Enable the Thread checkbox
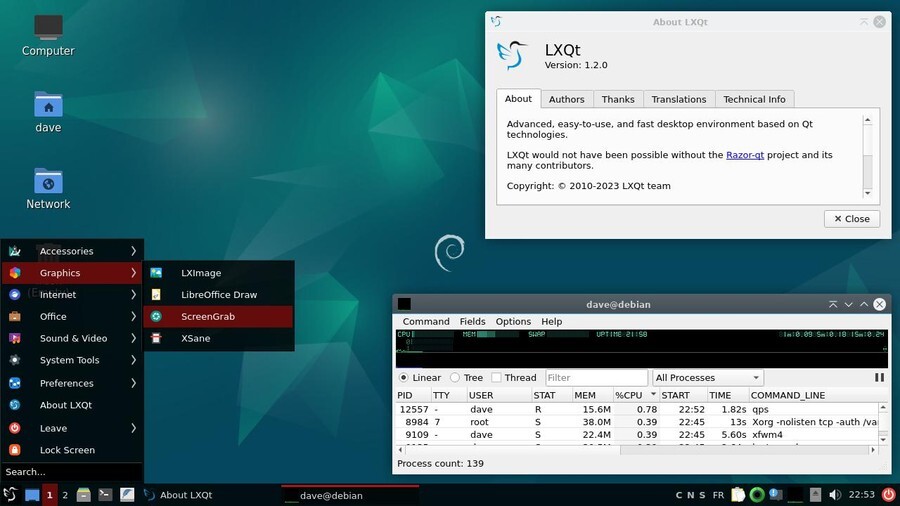 coord(496,377)
